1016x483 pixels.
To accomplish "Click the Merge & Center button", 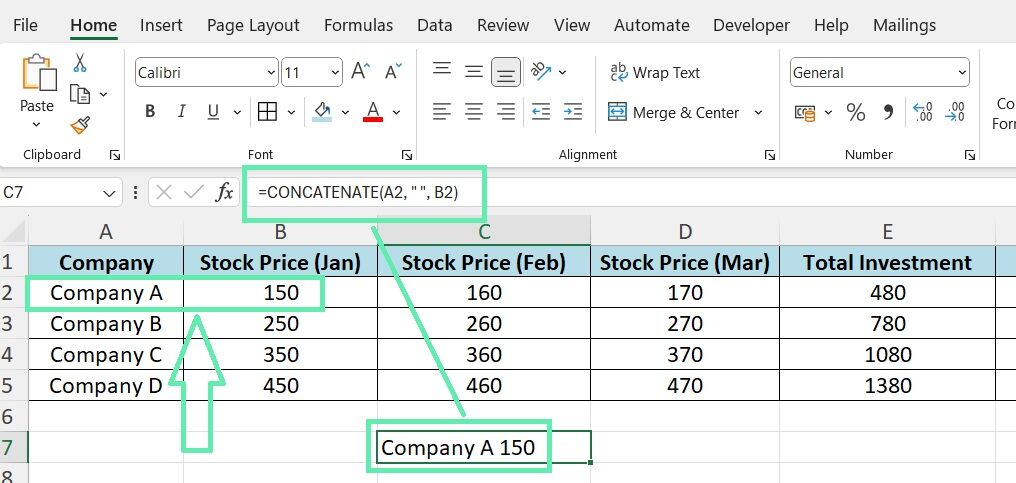I will pyautogui.click(x=673, y=113).
